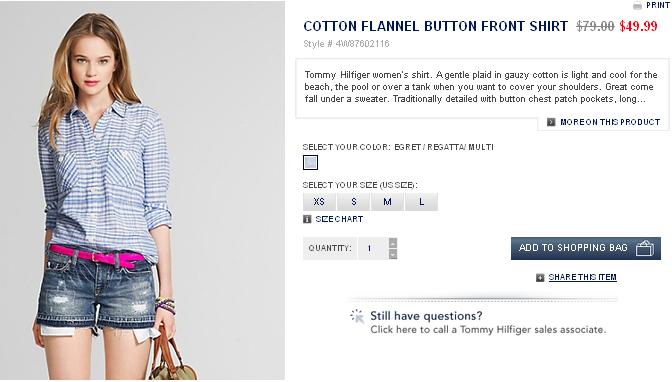Click the plus icon beside Share This Item
The image size is (672, 382).
540,277
